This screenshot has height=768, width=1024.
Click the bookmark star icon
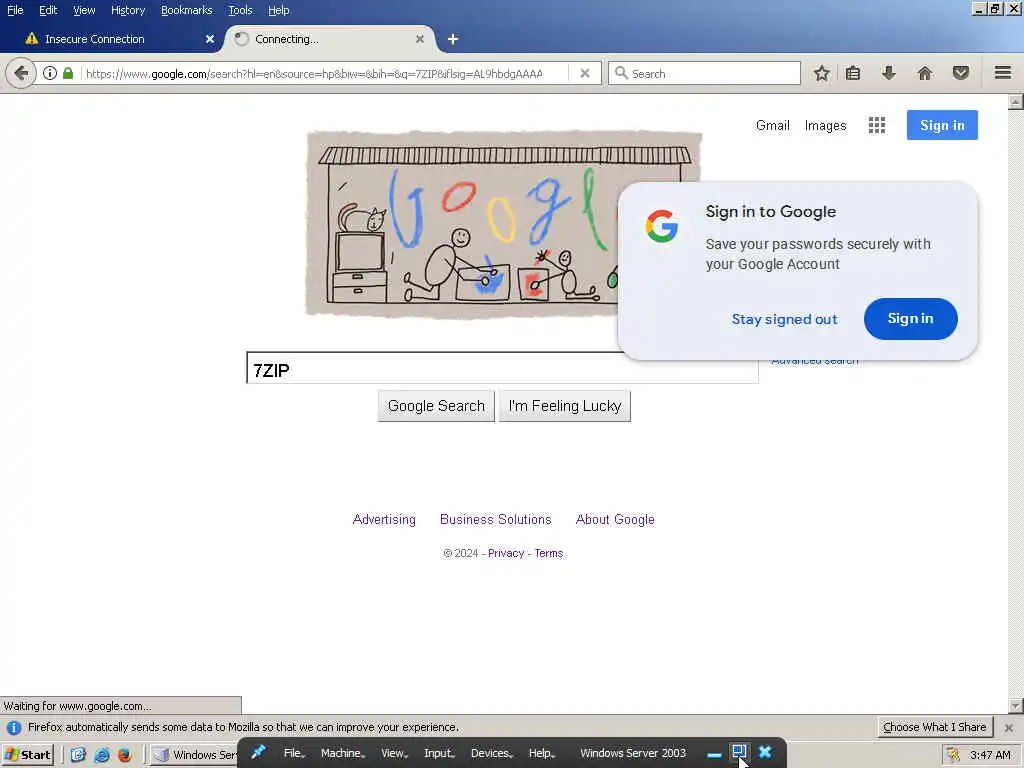point(822,73)
